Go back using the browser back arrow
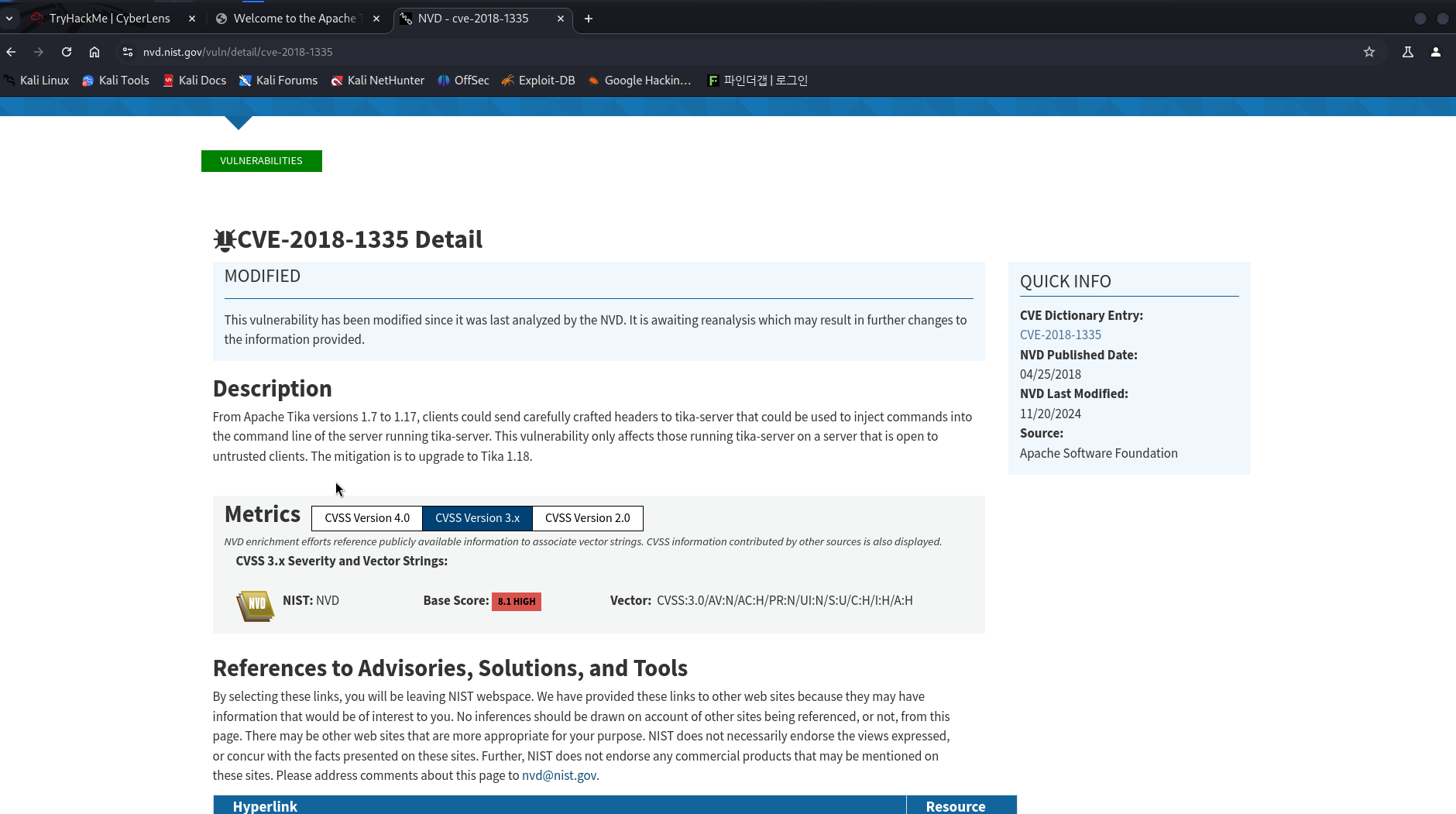The width and height of the screenshot is (1456, 814). point(11,52)
